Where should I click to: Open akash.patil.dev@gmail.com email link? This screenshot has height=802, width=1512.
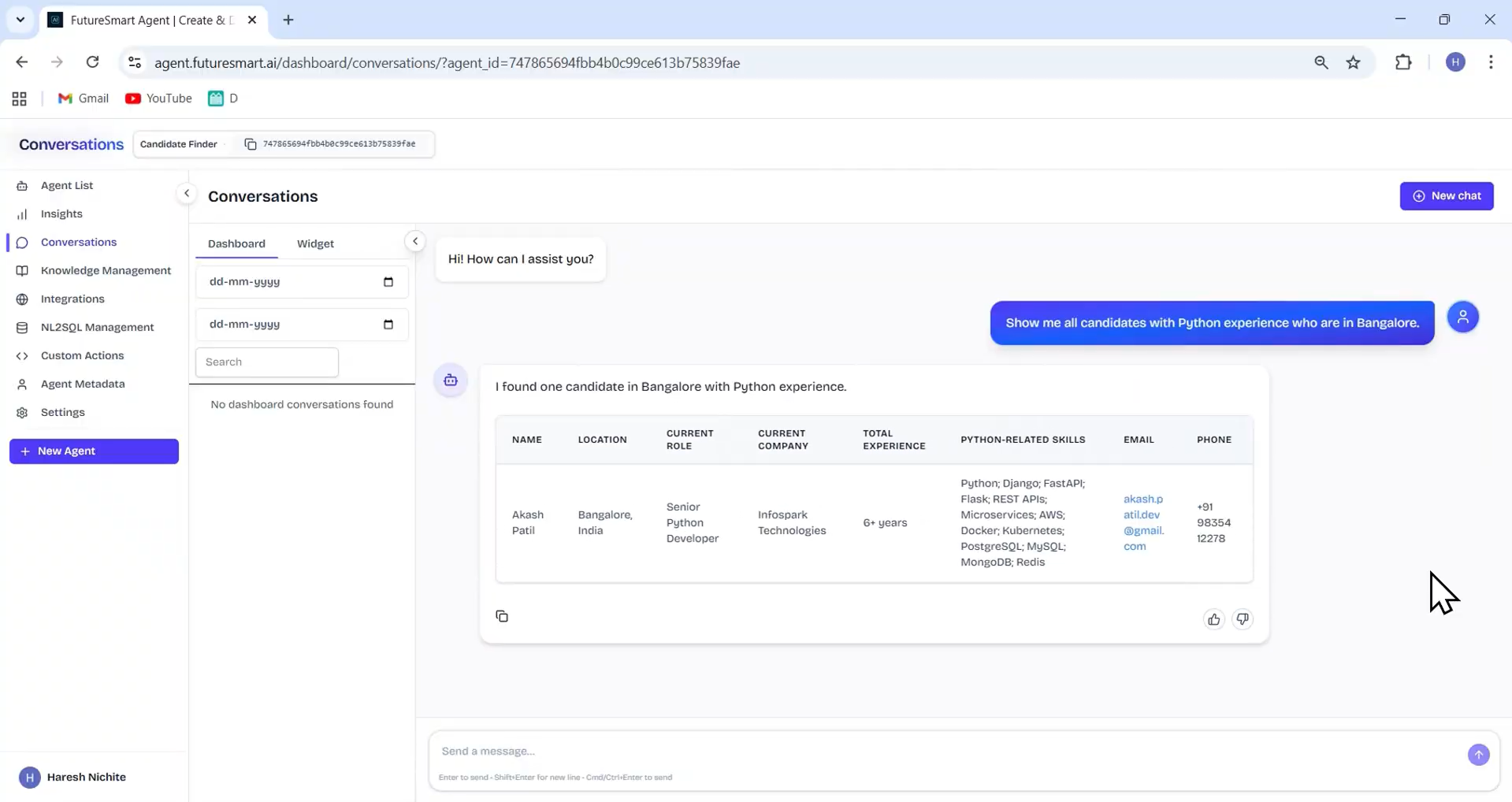coord(1143,522)
